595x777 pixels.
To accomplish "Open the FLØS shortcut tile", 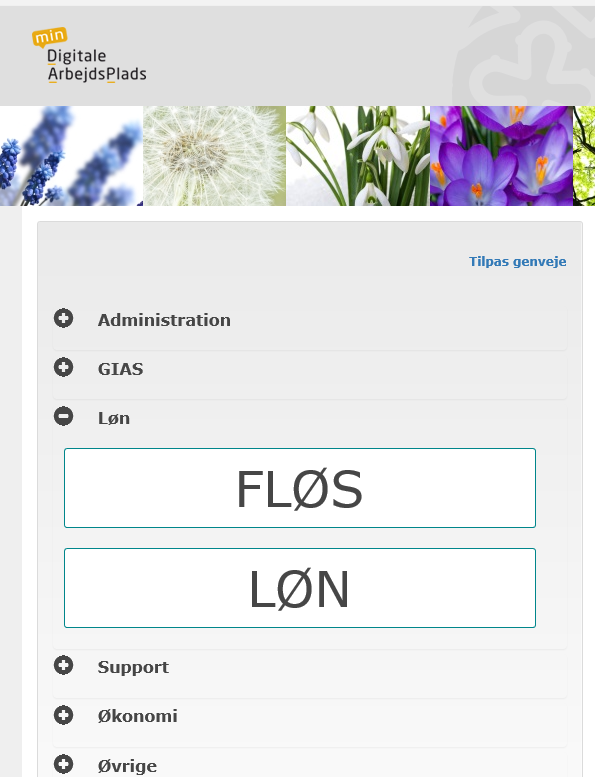I will 300,488.
